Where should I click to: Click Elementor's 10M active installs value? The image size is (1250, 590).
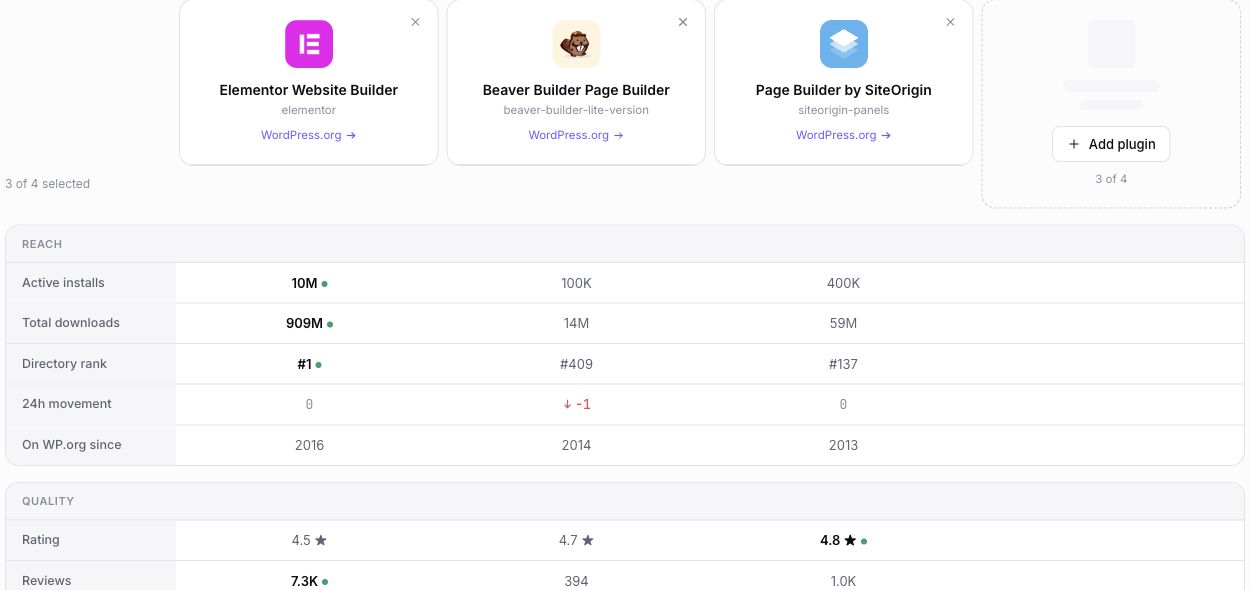[x=304, y=283]
